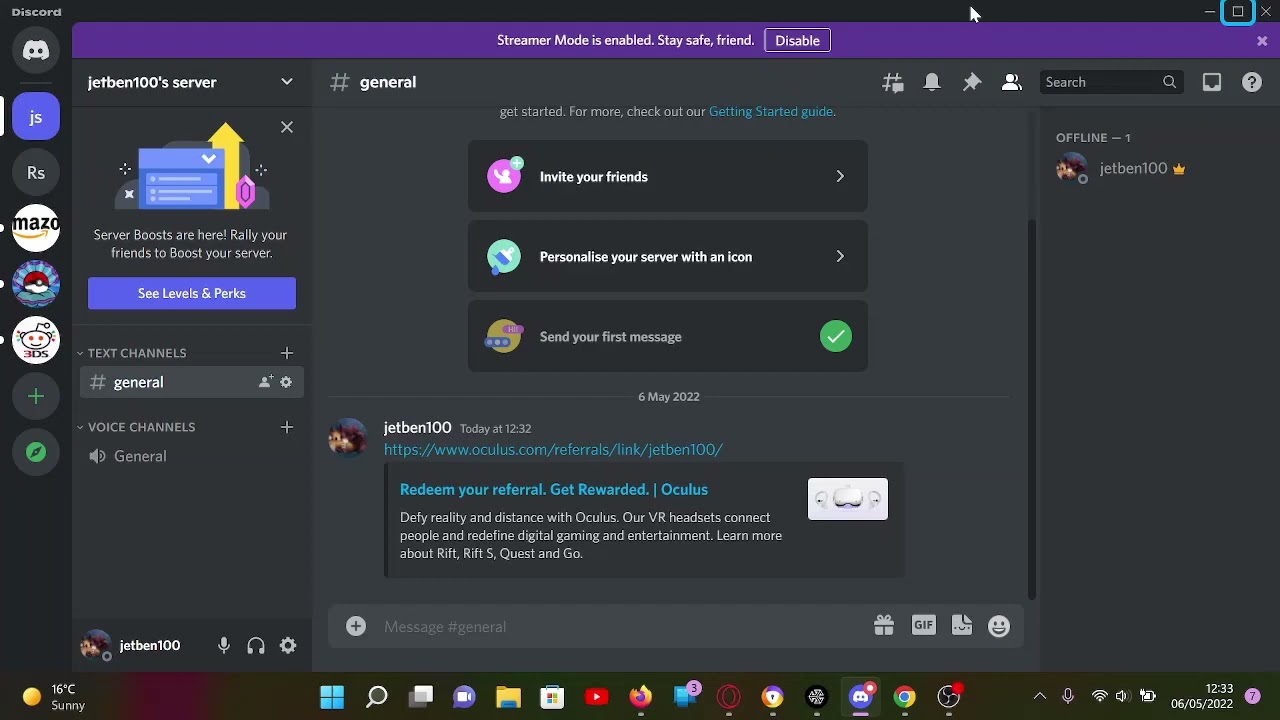Open jetben100's server dropdown menu
This screenshot has width=1280, height=720.
pos(192,82)
